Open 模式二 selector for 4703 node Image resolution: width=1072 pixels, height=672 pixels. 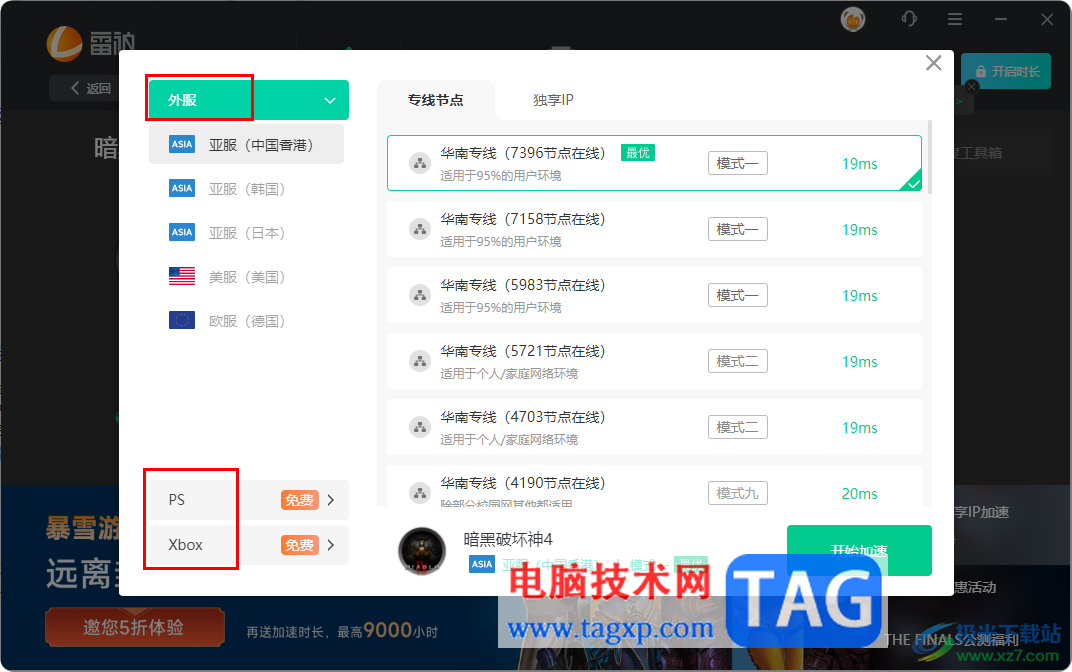click(738, 427)
